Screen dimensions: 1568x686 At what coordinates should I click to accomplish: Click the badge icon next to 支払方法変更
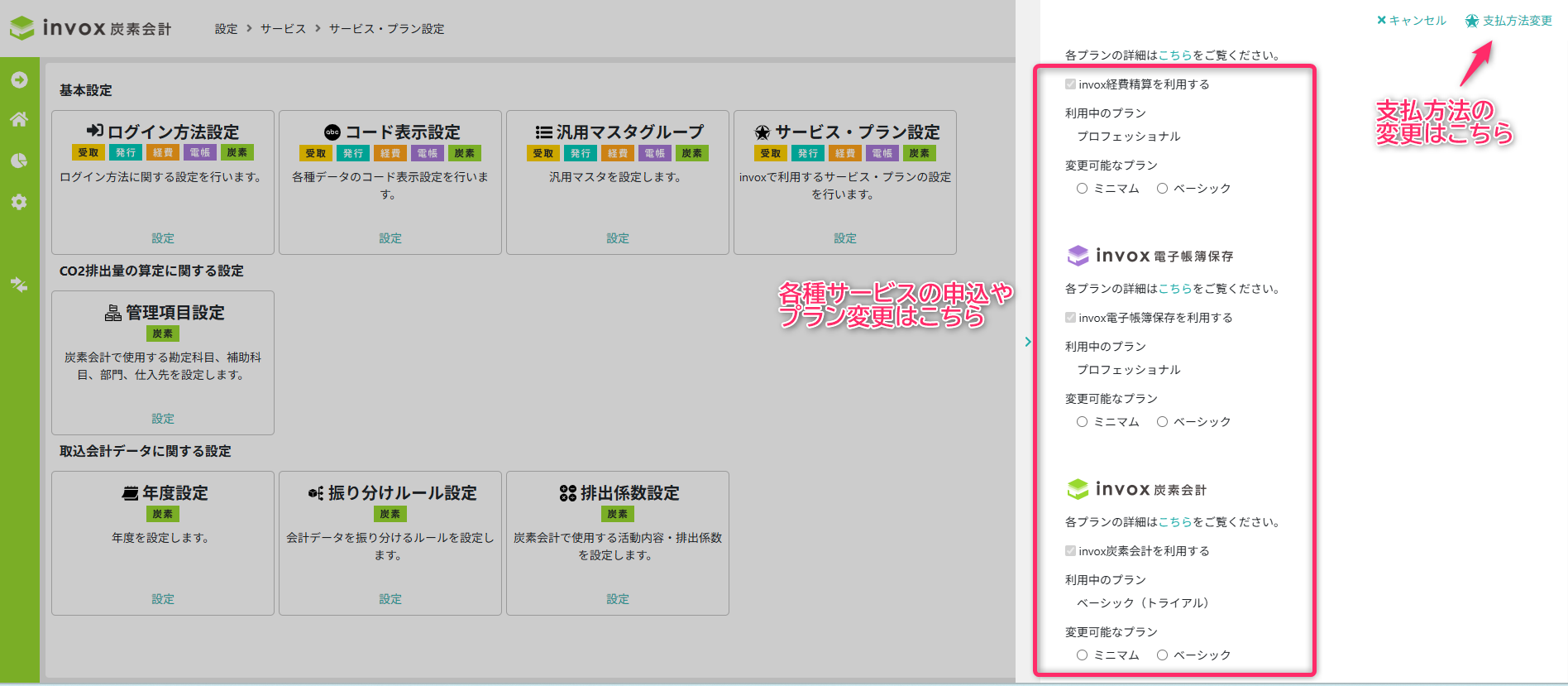pyautogui.click(x=1472, y=21)
